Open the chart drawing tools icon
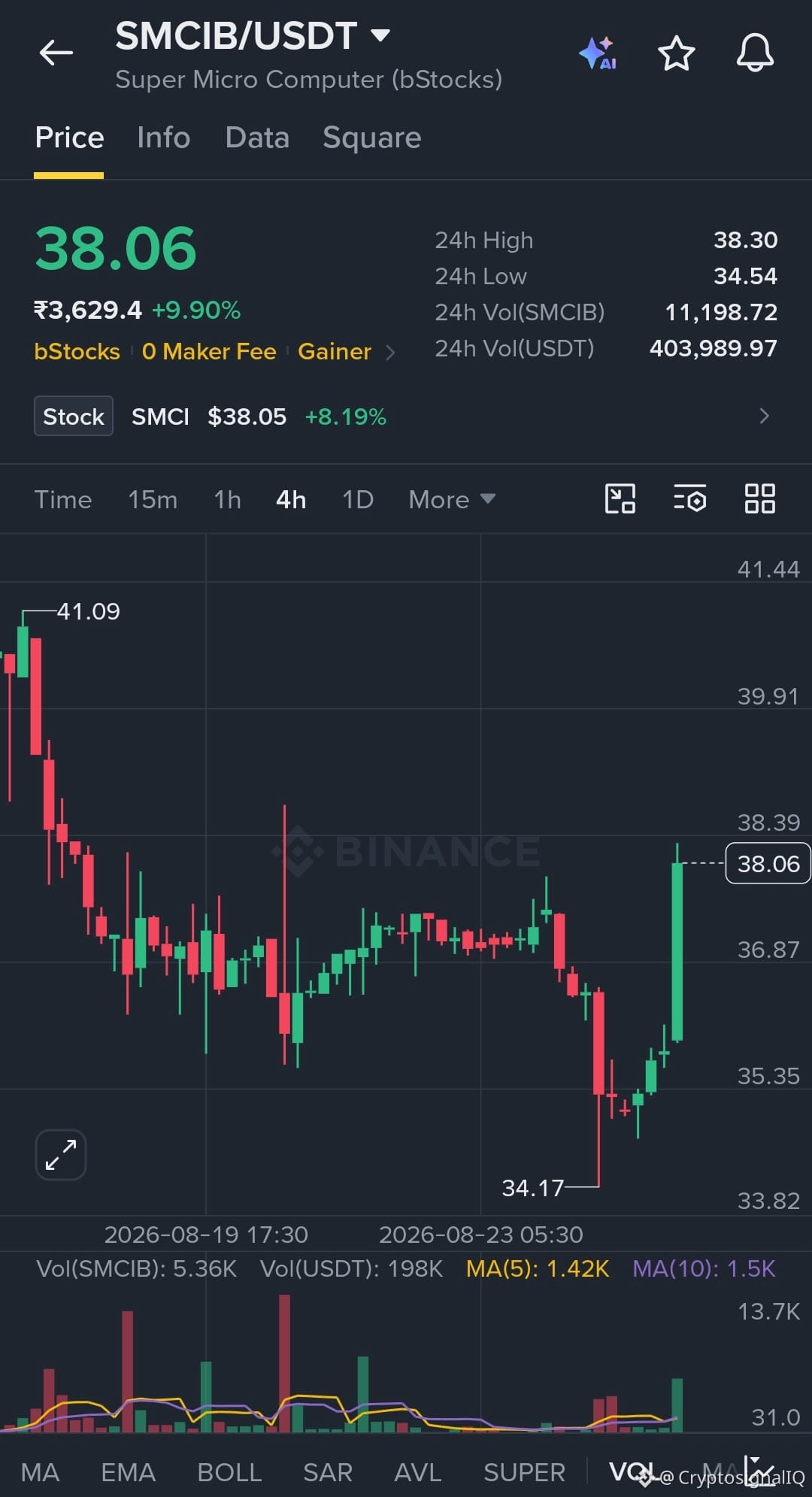Screen dimensions: 812x1497 click(620, 498)
